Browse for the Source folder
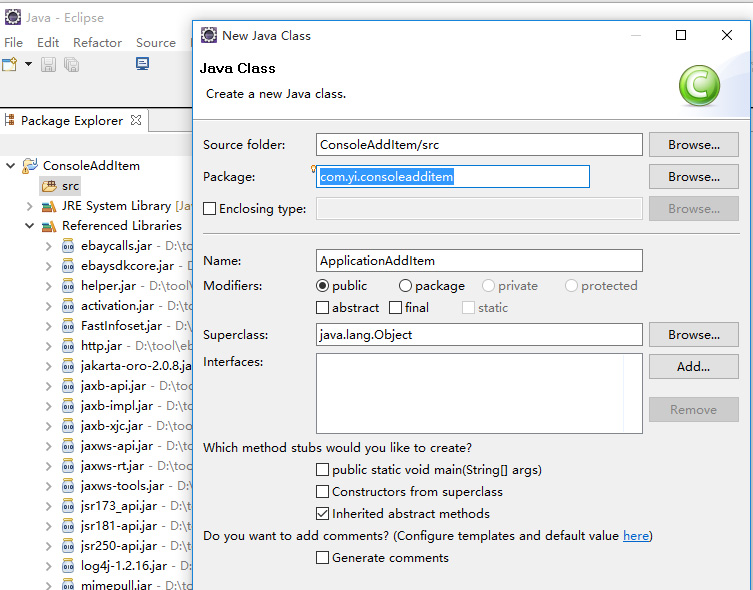The image size is (753, 590). coord(693,144)
